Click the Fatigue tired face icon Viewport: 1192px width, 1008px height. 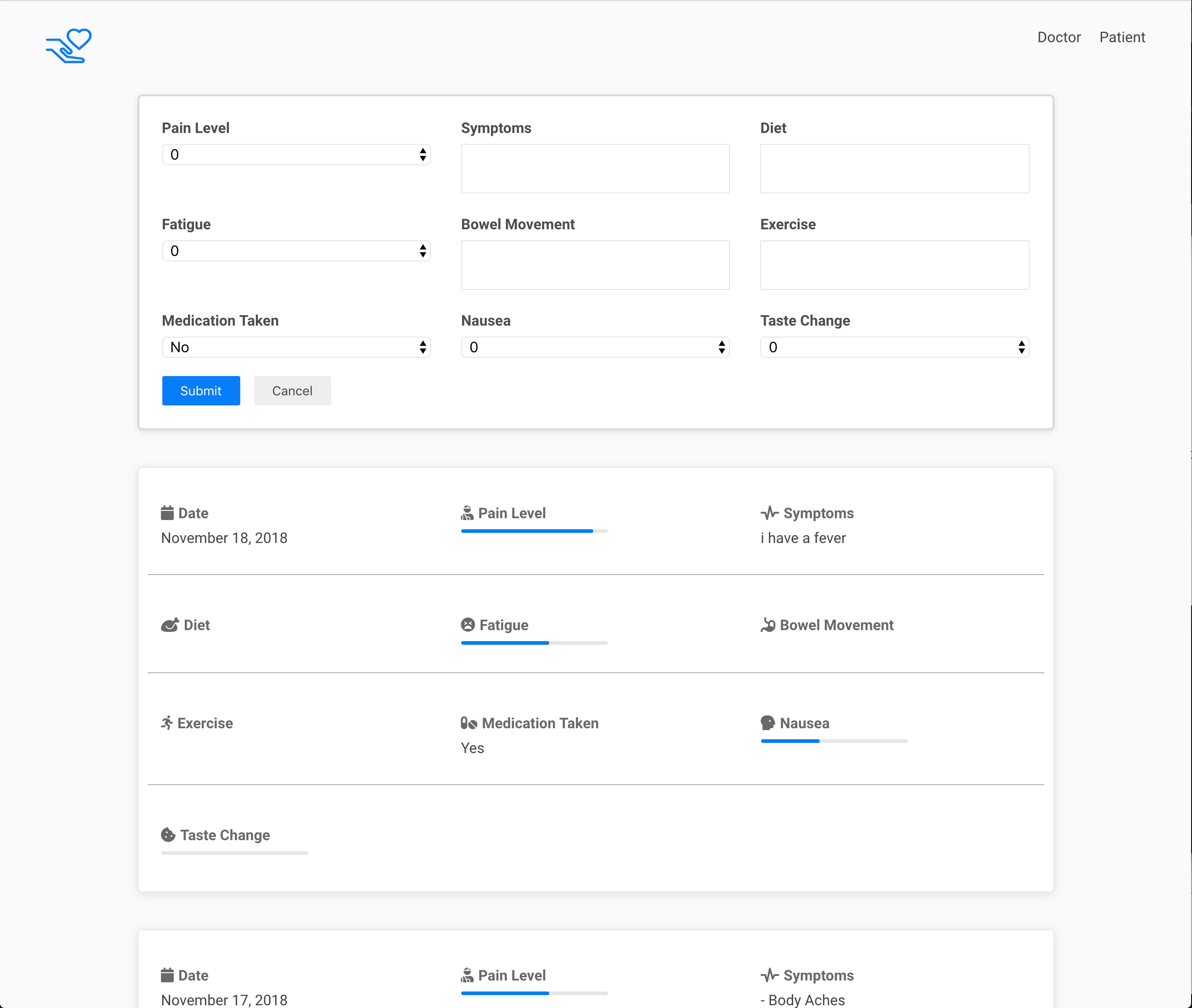(468, 625)
